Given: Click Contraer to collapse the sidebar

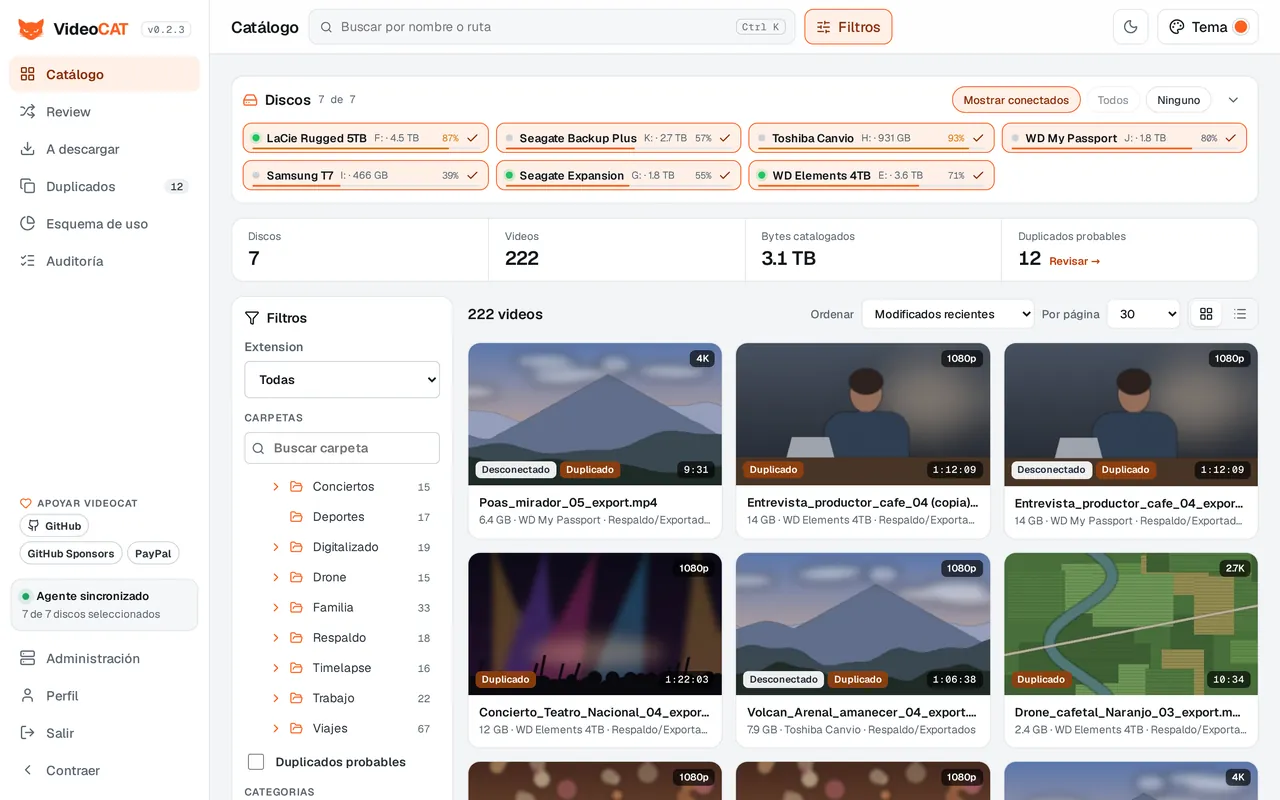Looking at the screenshot, I should click(105, 770).
